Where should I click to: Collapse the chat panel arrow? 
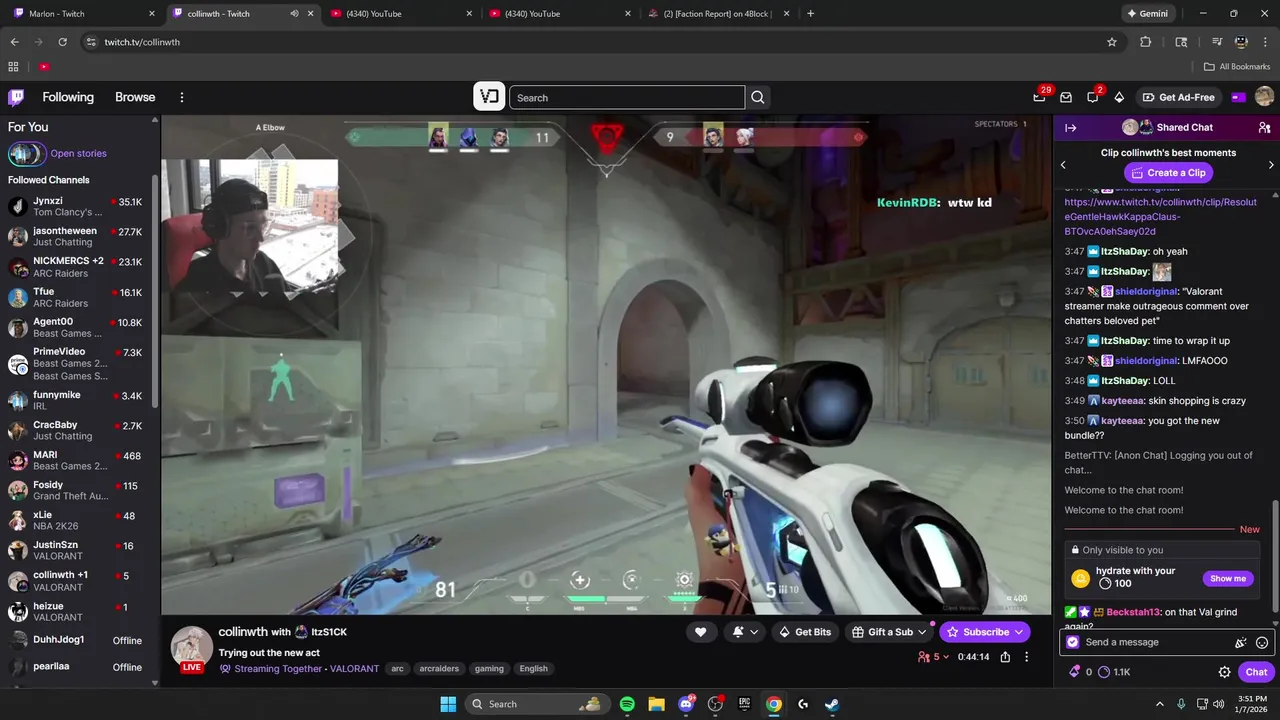(x=1070, y=128)
